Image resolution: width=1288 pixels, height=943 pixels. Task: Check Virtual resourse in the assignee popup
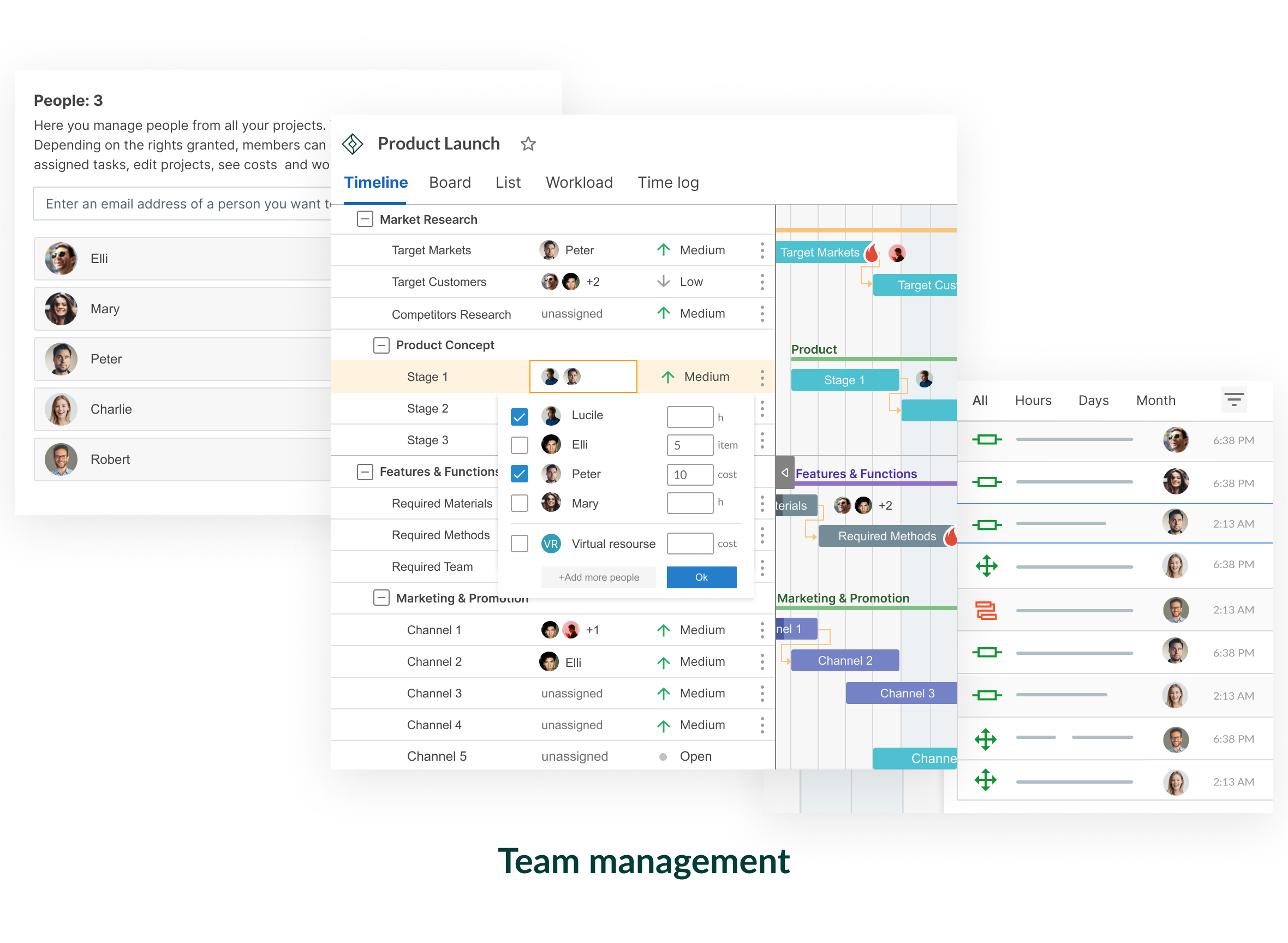[520, 544]
